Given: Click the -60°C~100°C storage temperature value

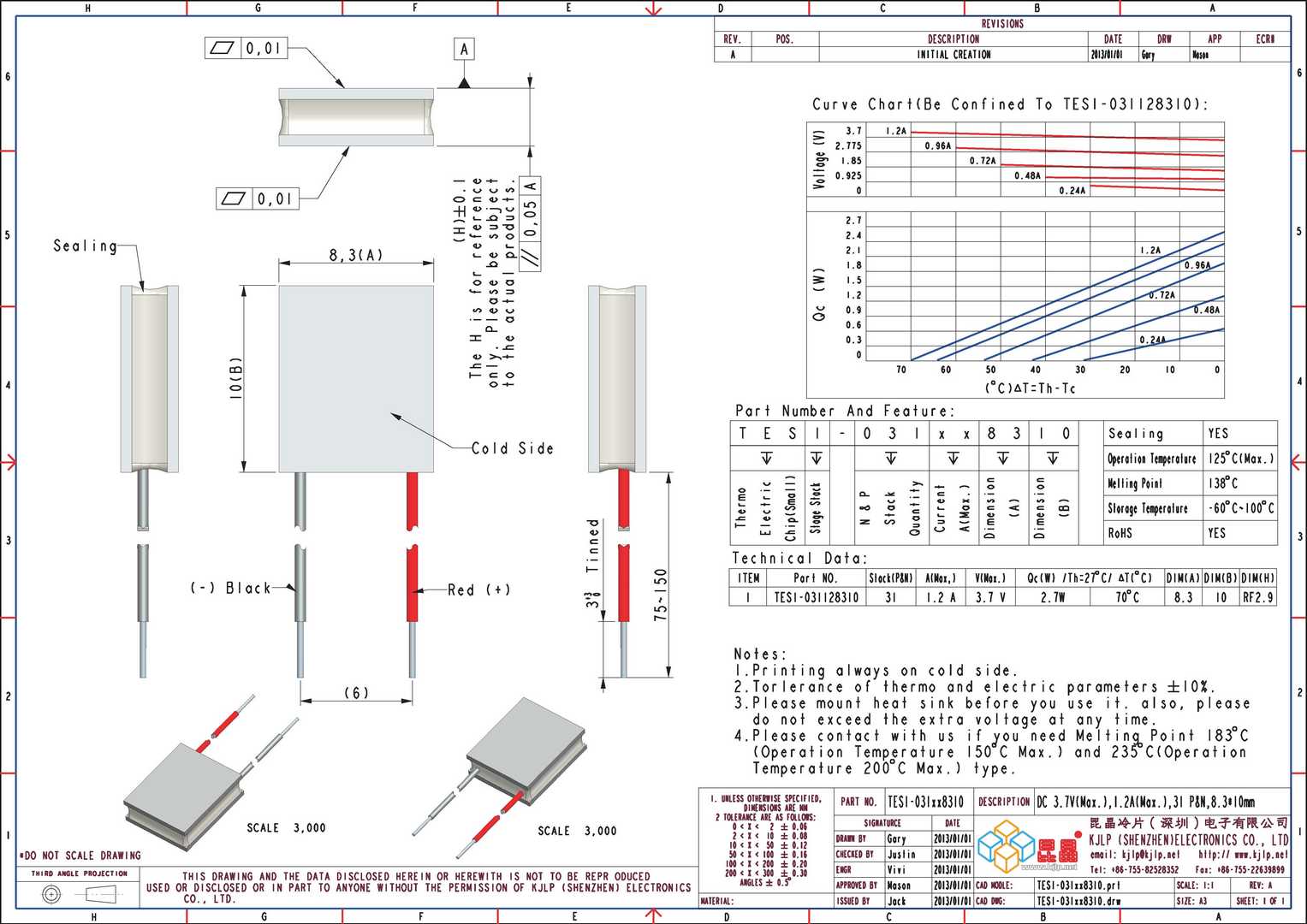Looking at the screenshot, I should [x=1241, y=508].
